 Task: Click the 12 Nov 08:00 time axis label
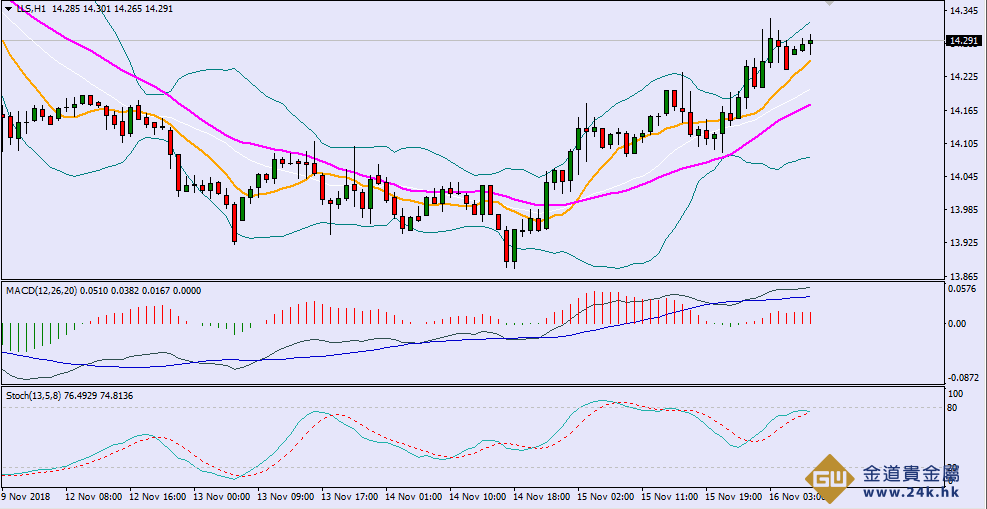[x=94, y=496]
